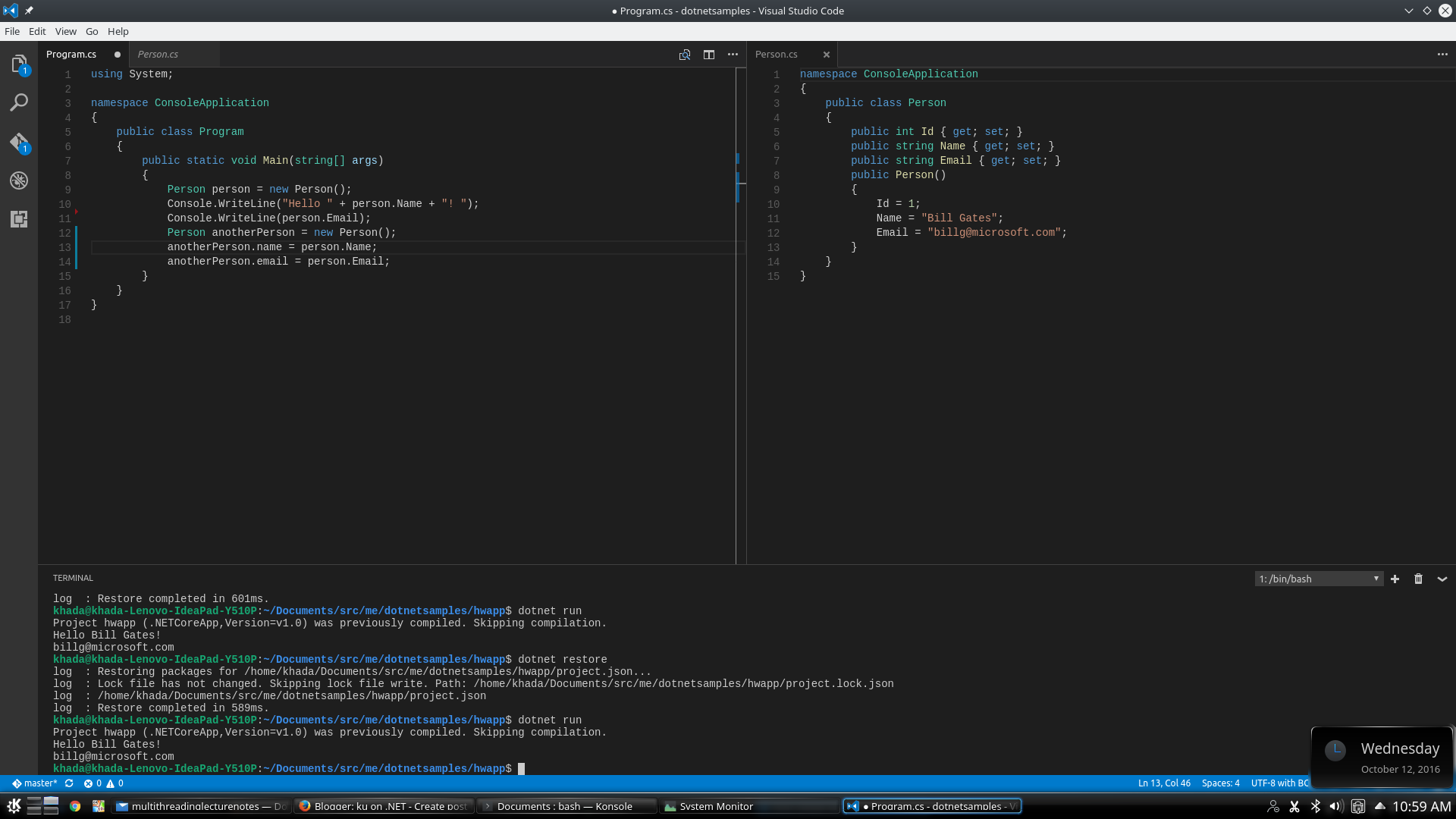This screenshot has height=819, width=1456.
Task: Open the Go menu
Action: 92,31
